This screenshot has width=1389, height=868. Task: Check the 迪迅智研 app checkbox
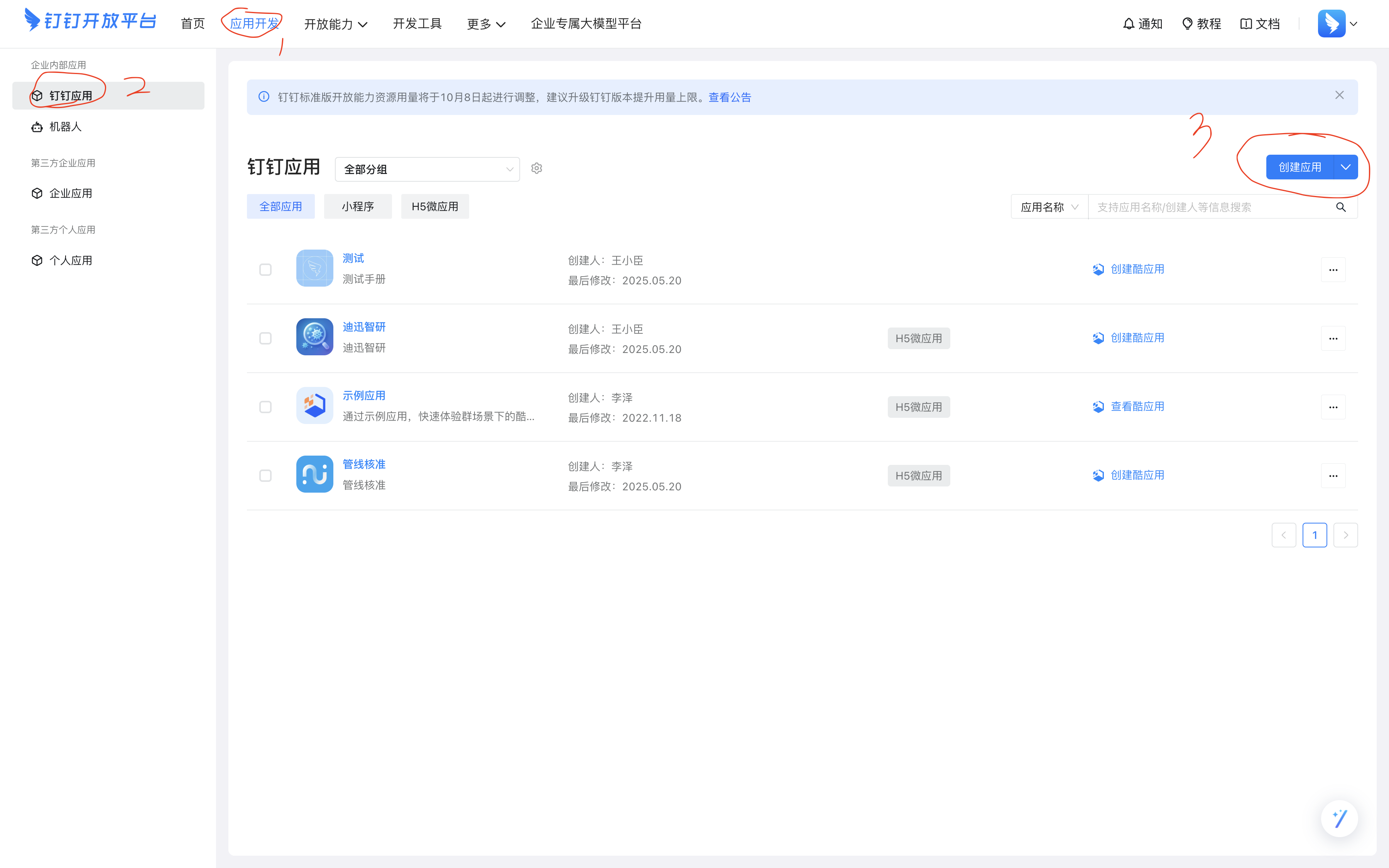tap(265, 339)
